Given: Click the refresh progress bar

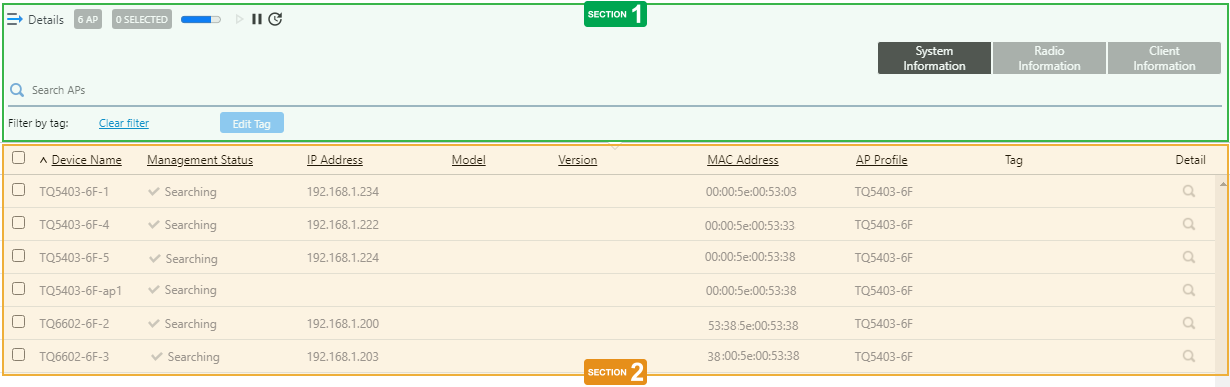Looking at the screenshot, I should coord(201,19).
